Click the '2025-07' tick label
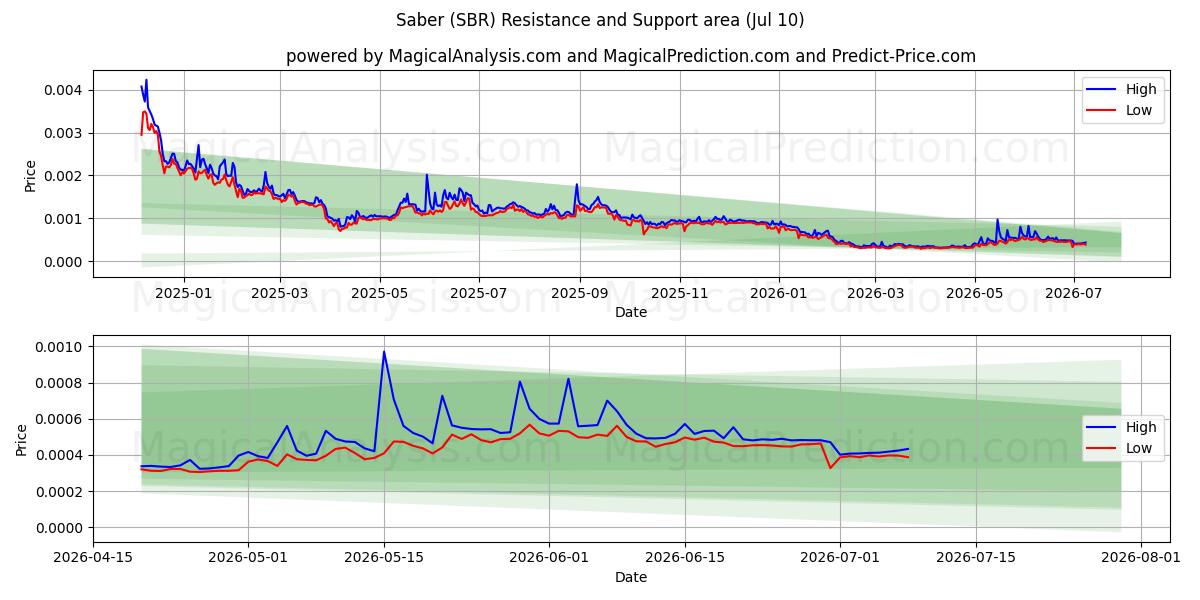 click(478, 293)
